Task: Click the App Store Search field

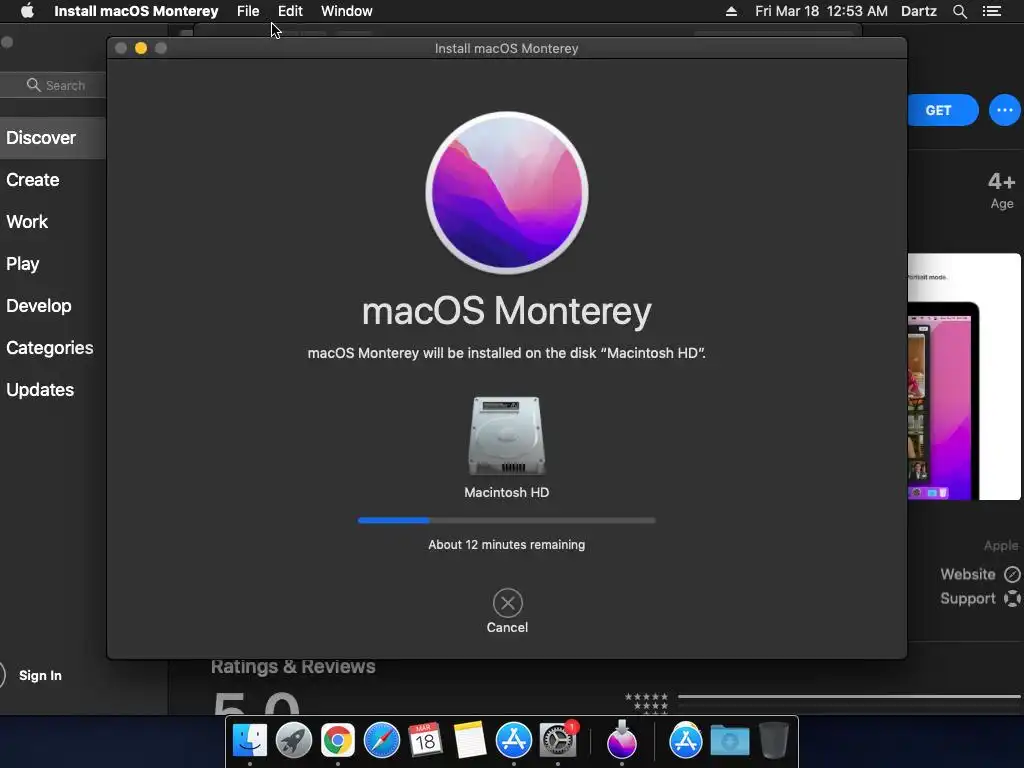Action: [x=54, y=85]
